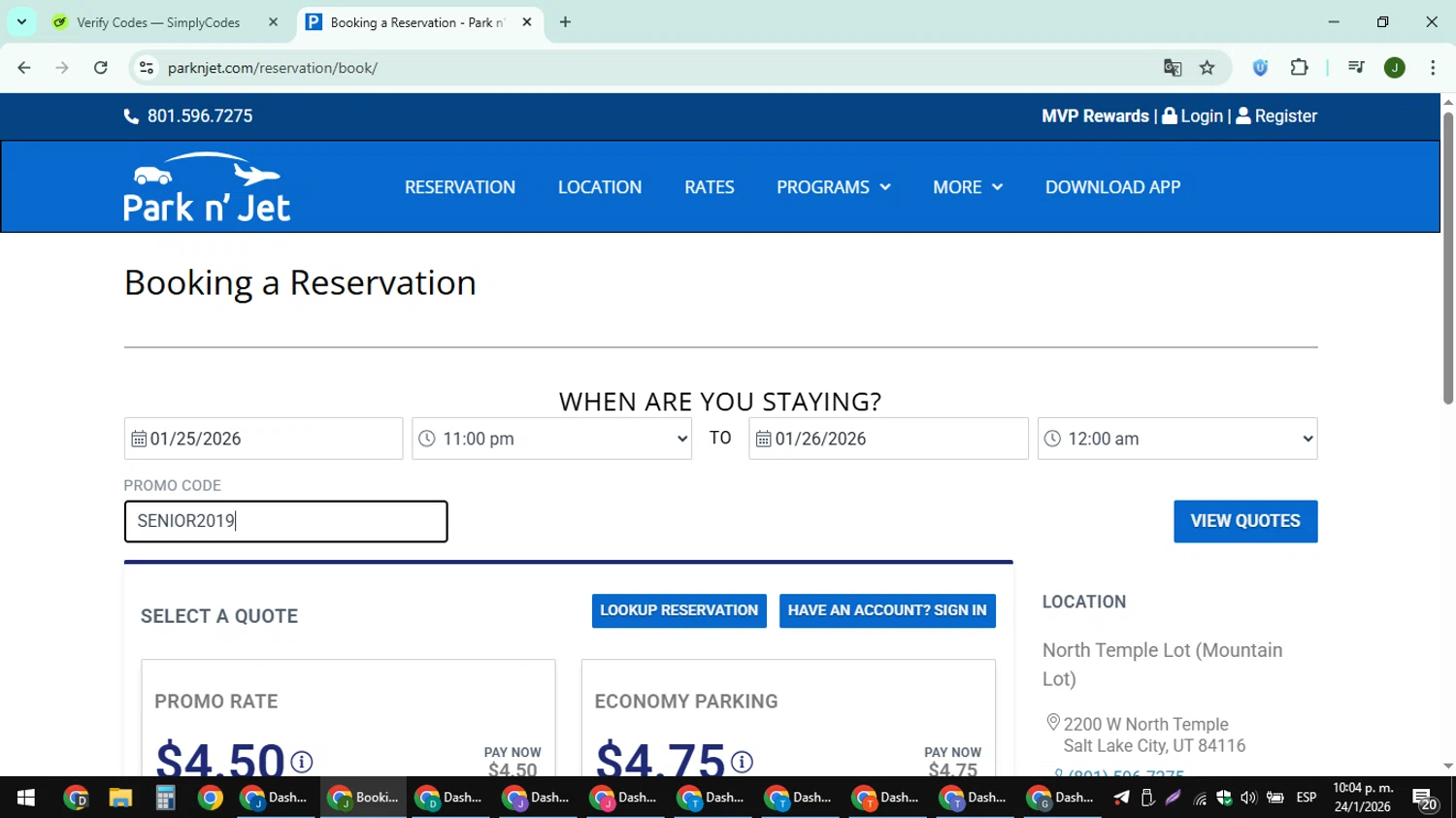Screen dimensions: 1456x818
Task: Click the info icon next to the $4.75 economy rate
Action: tap(742, 762)
